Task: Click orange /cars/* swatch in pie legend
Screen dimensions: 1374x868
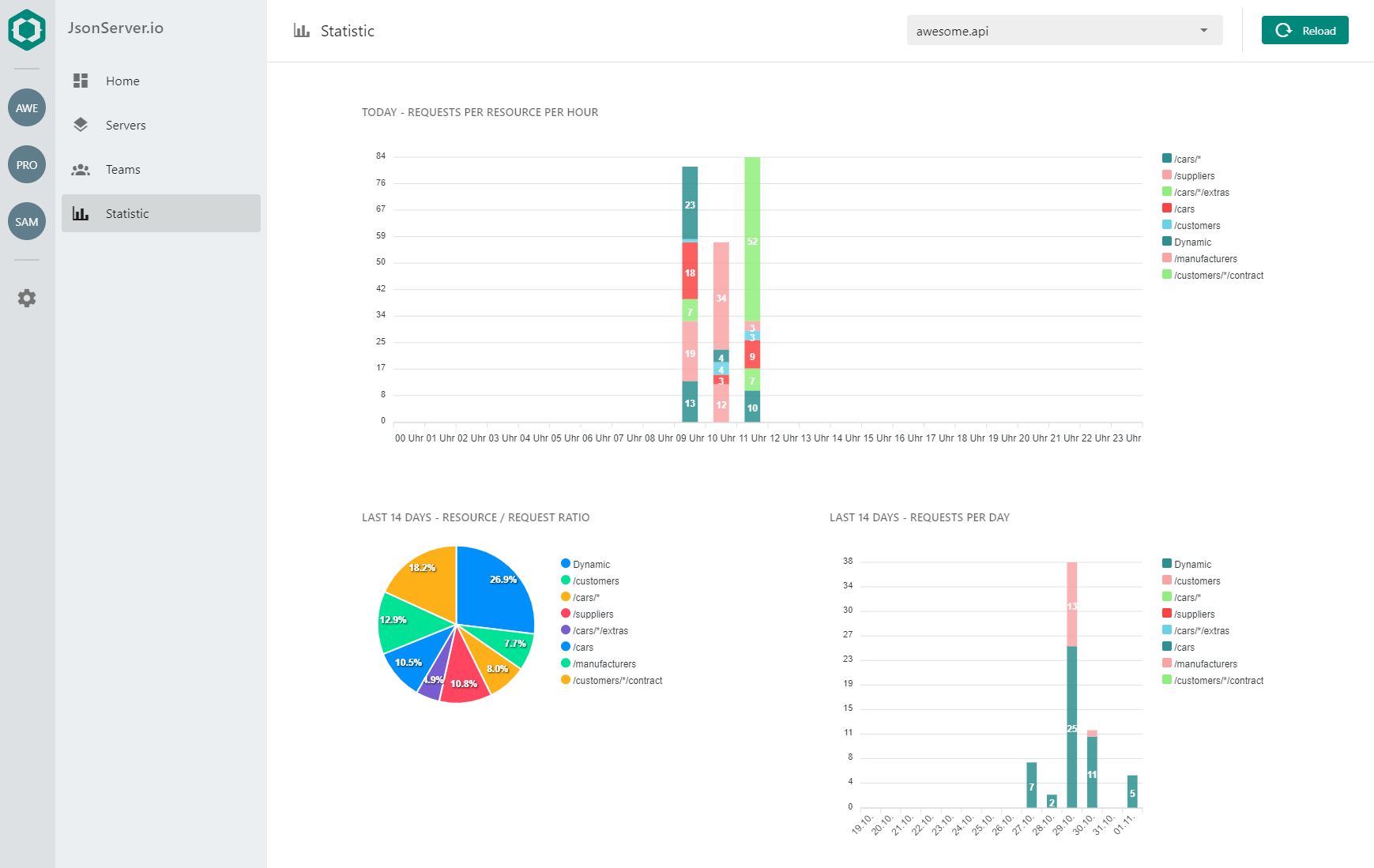Action: pyautogui.click(x=566, y=596)
